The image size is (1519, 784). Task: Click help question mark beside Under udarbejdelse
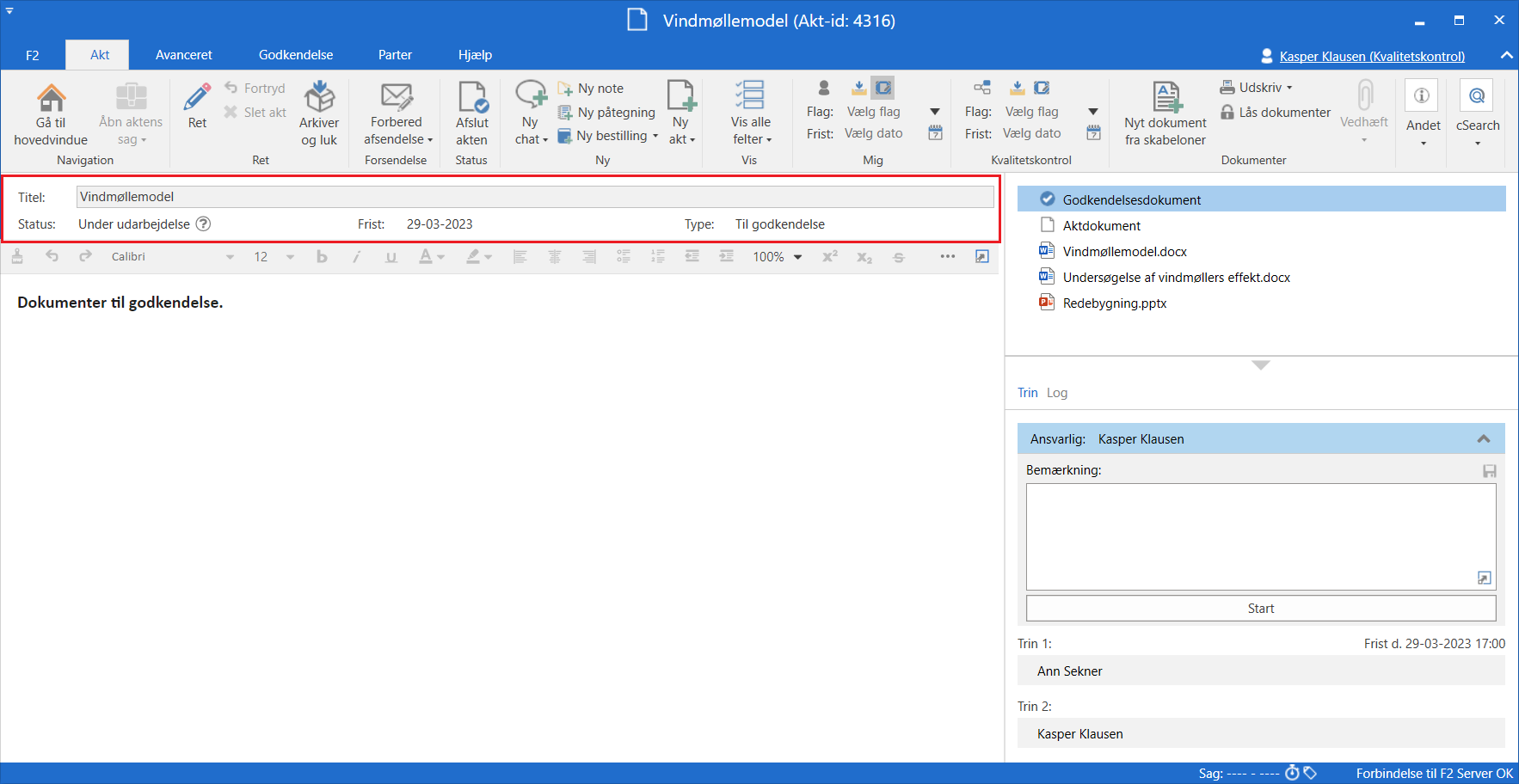coord(203,224)
